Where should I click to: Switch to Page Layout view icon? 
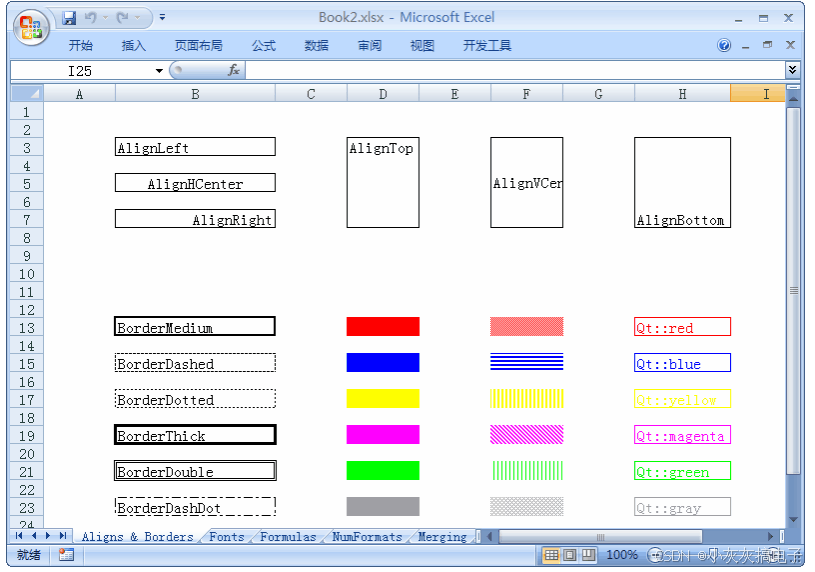click(x=570, y=555)
